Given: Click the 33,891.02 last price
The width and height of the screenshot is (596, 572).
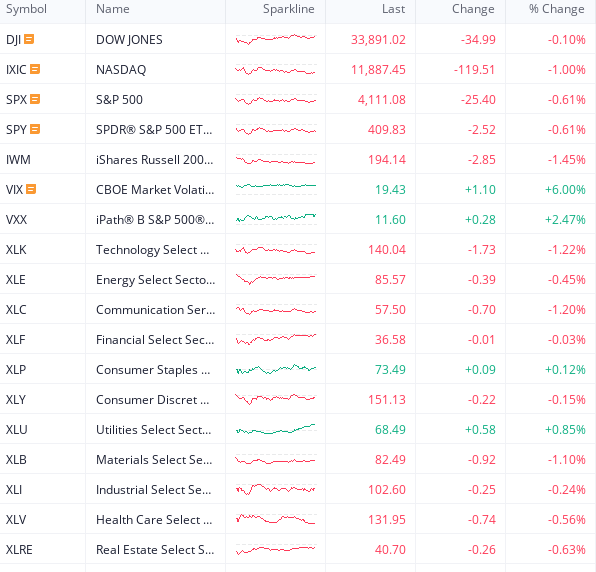Looking at the screenshot, I should pos(378,40).
